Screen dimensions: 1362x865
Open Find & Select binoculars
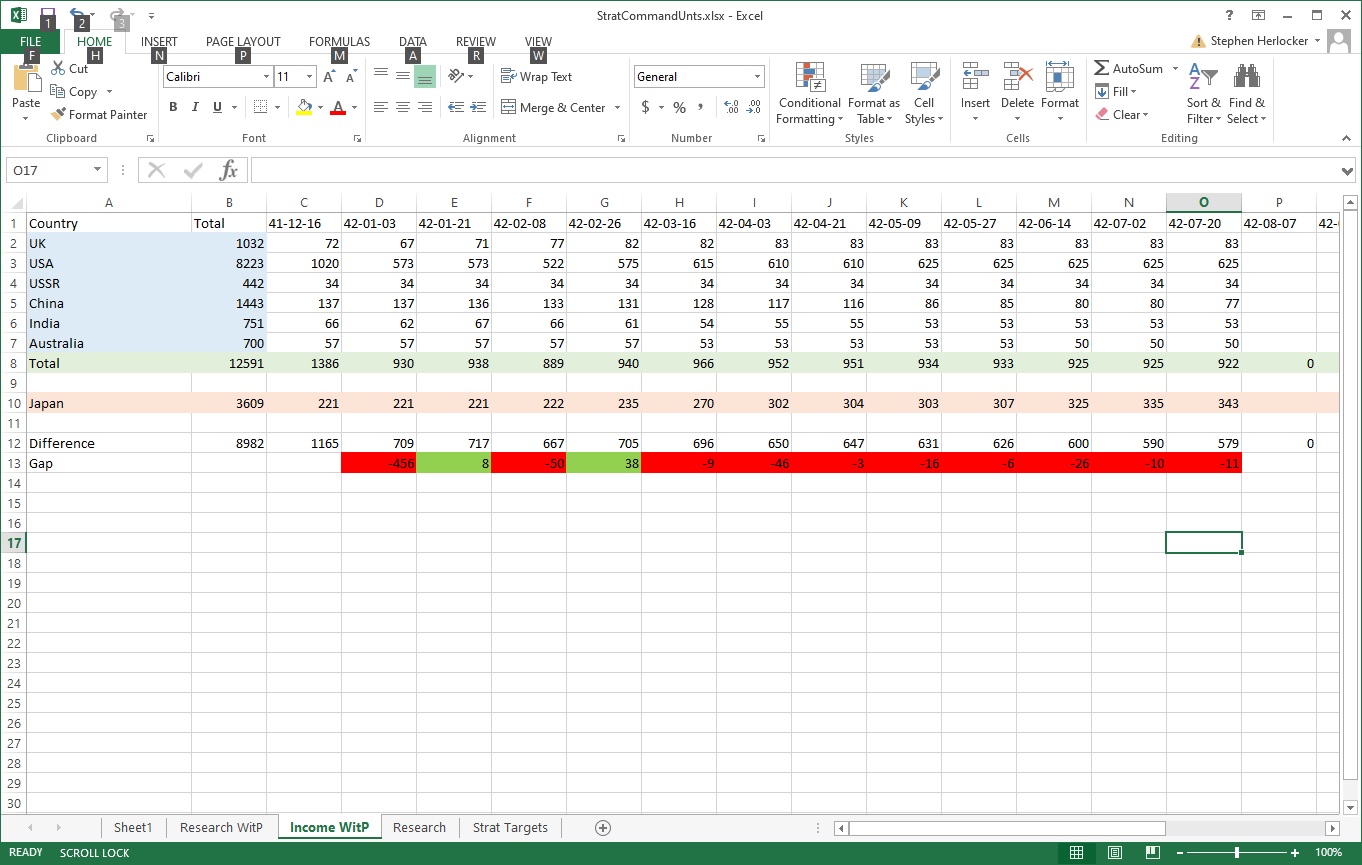(1247, 93)
